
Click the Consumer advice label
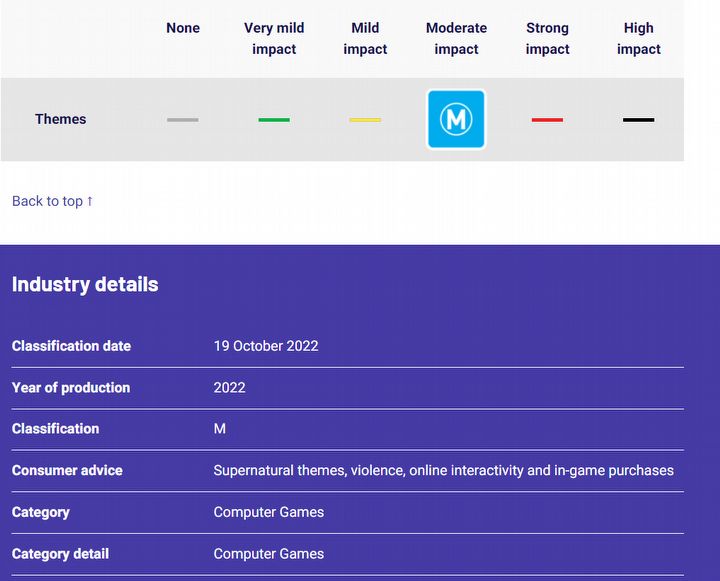point(67,470)
